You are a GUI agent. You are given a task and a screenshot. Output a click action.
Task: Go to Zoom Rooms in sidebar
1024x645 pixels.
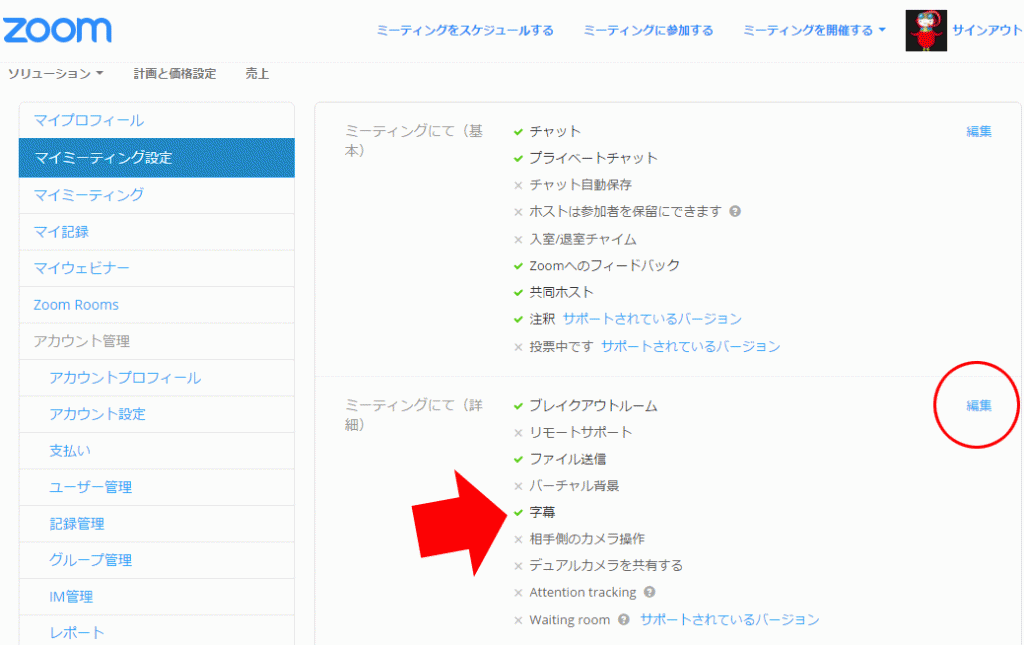(76, 305)
